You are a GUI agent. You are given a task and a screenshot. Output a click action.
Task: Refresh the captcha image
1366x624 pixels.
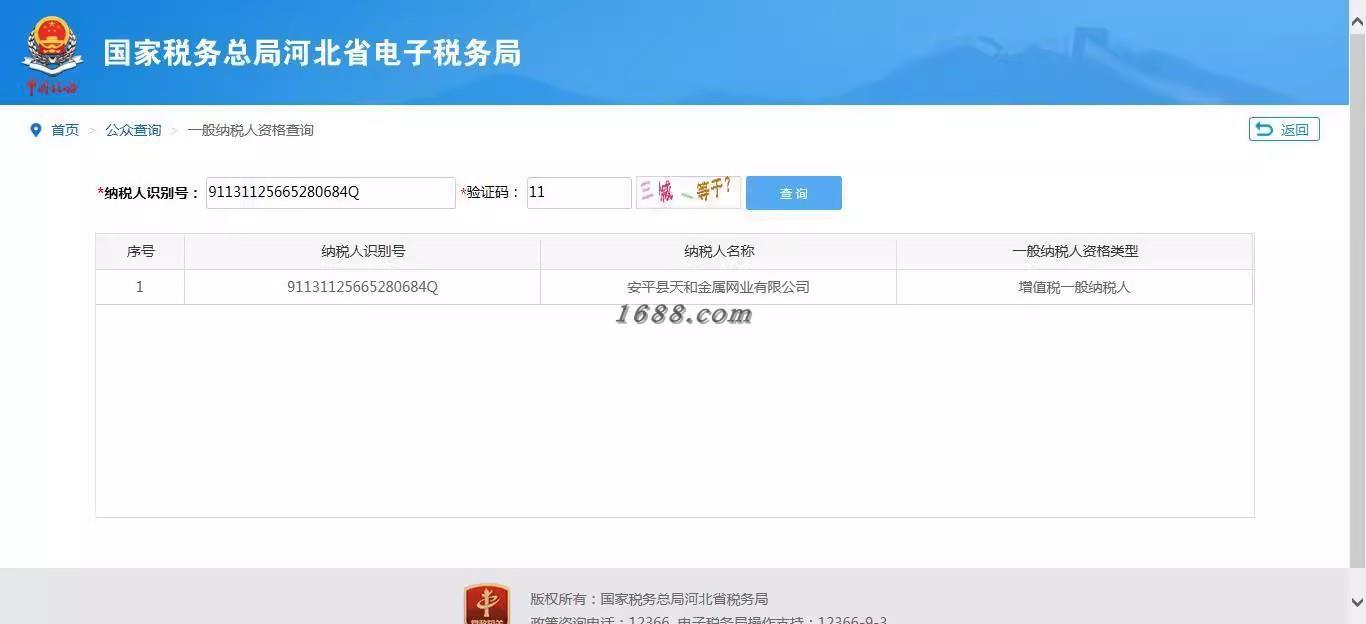pyautogui.click(x=688, y=192)
